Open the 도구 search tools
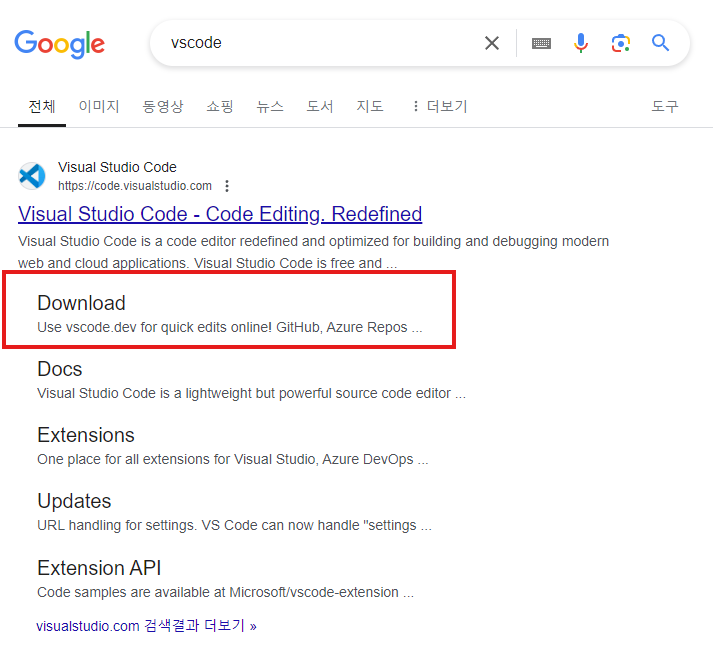Screen dimensions: 713x658 coord(665,106)
